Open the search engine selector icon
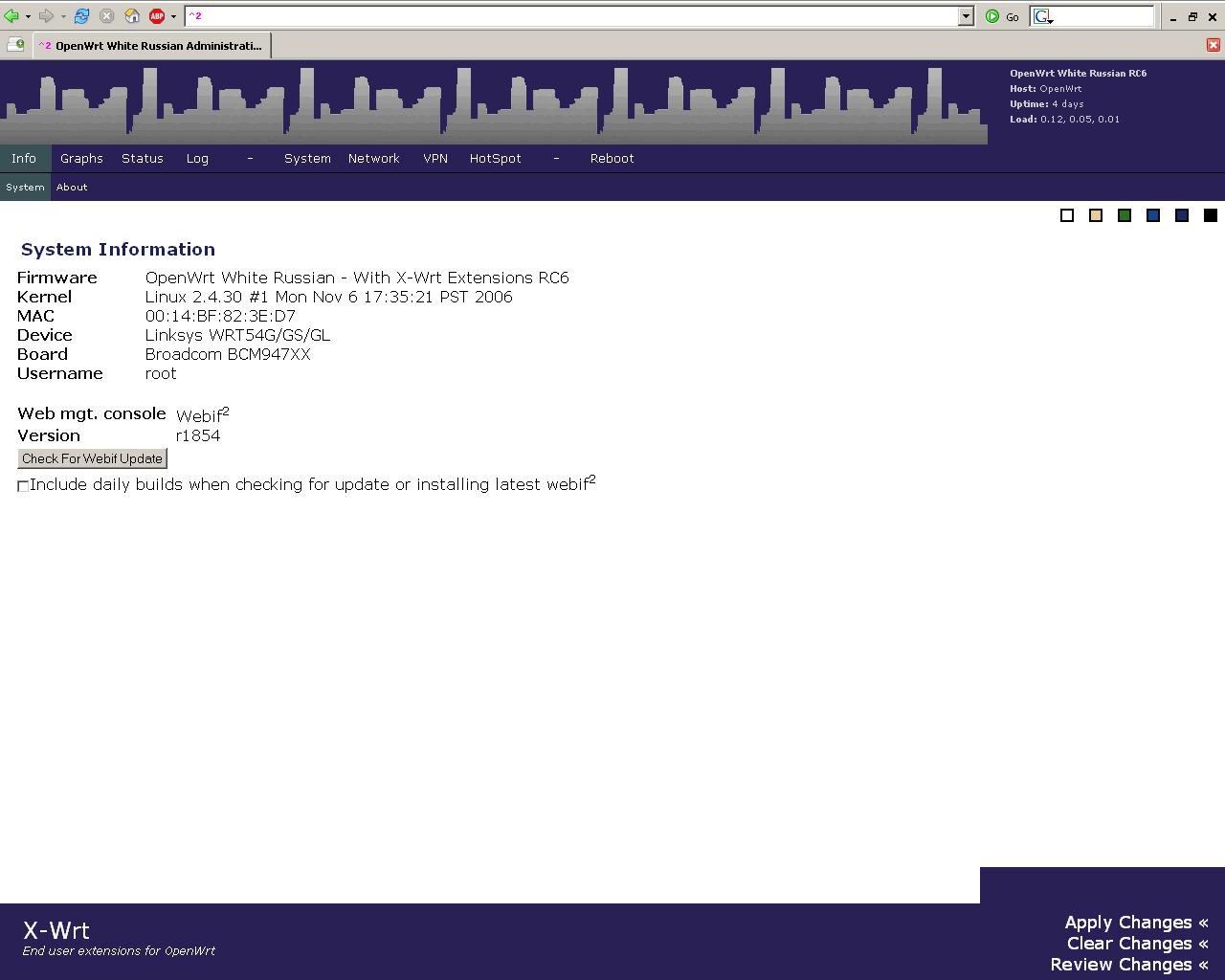Viewport: 1225px width, 980px height. pos(1042,16)
